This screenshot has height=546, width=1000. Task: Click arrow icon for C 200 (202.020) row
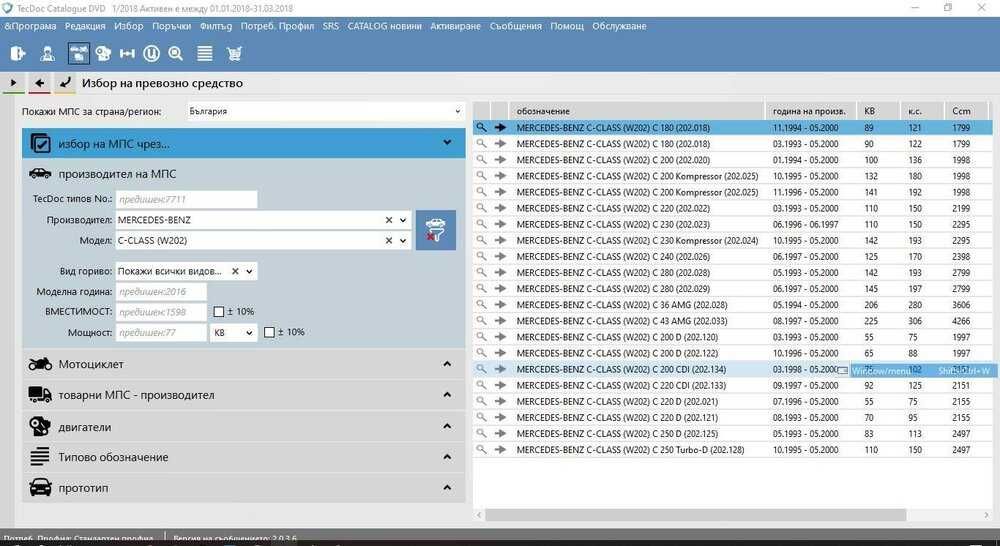pos(501,160)
